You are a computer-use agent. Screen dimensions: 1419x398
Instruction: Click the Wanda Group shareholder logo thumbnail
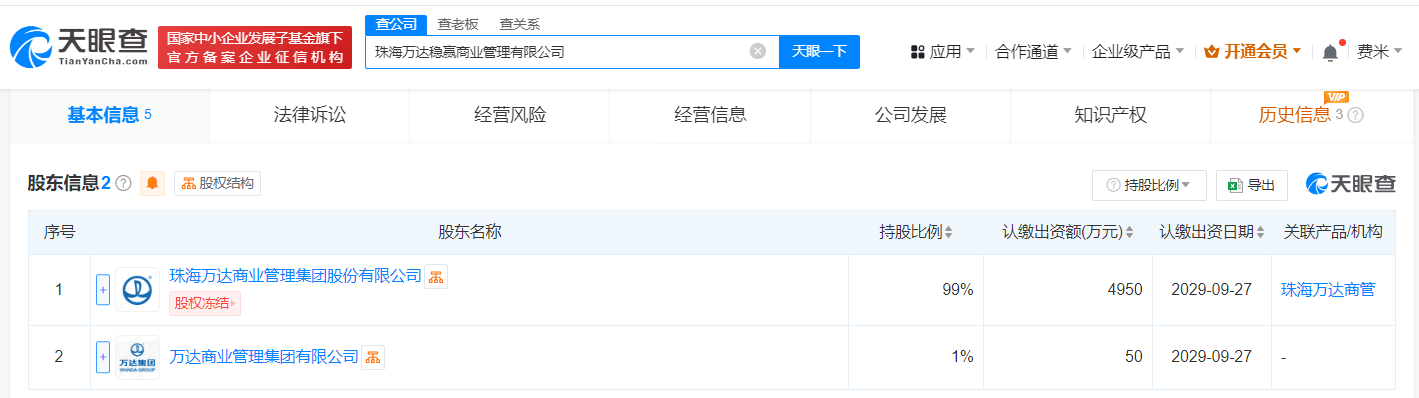(x=137, y=357)
